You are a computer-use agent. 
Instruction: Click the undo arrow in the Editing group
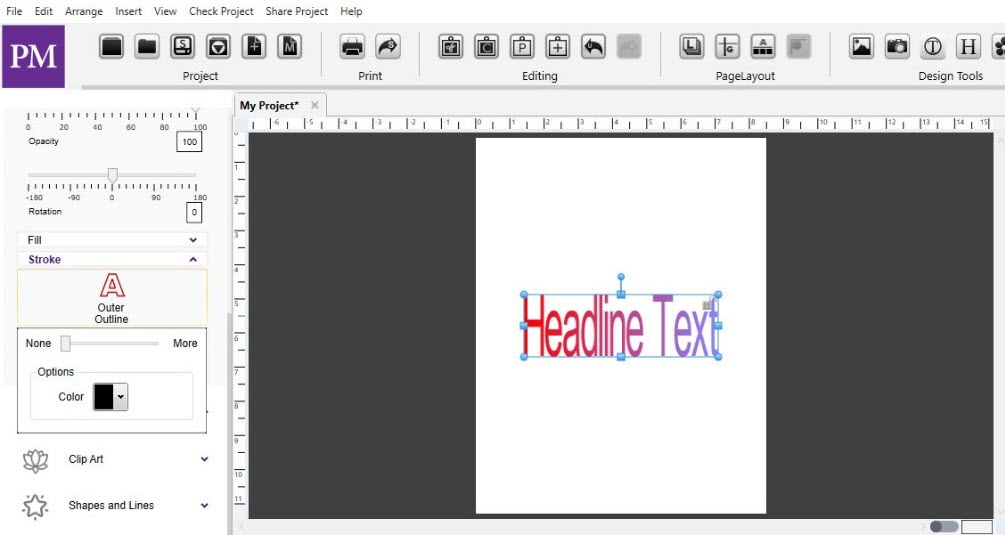(x=593, y=47)
